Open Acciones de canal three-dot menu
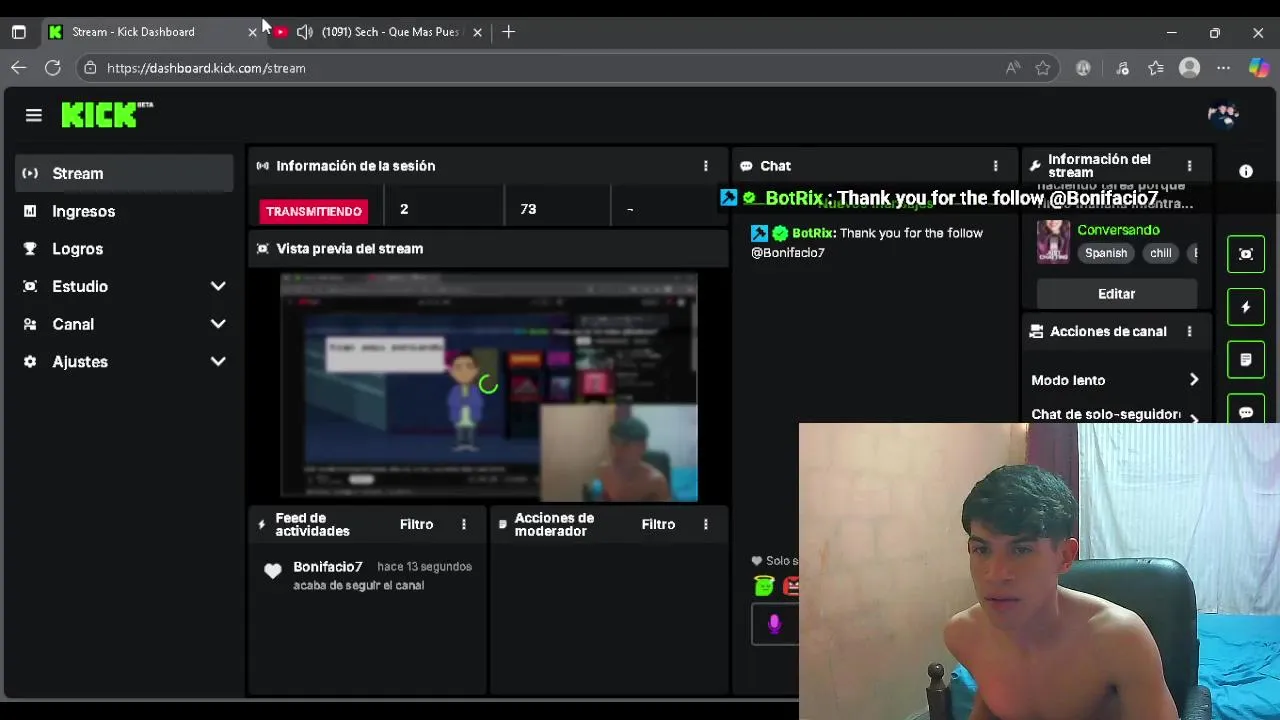 tap(1189, 331)
